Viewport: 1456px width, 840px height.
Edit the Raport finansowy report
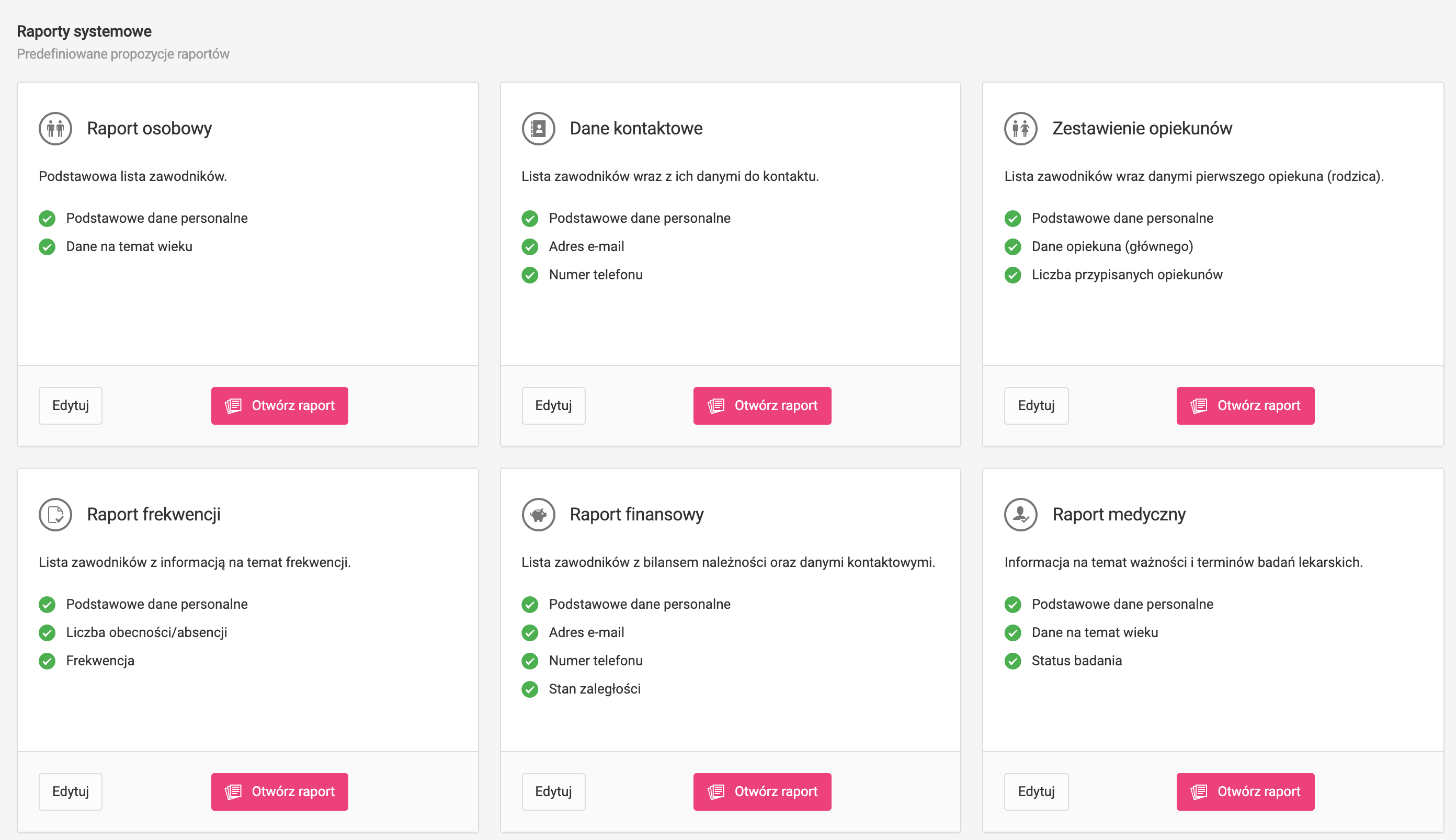tap(553, 791)
